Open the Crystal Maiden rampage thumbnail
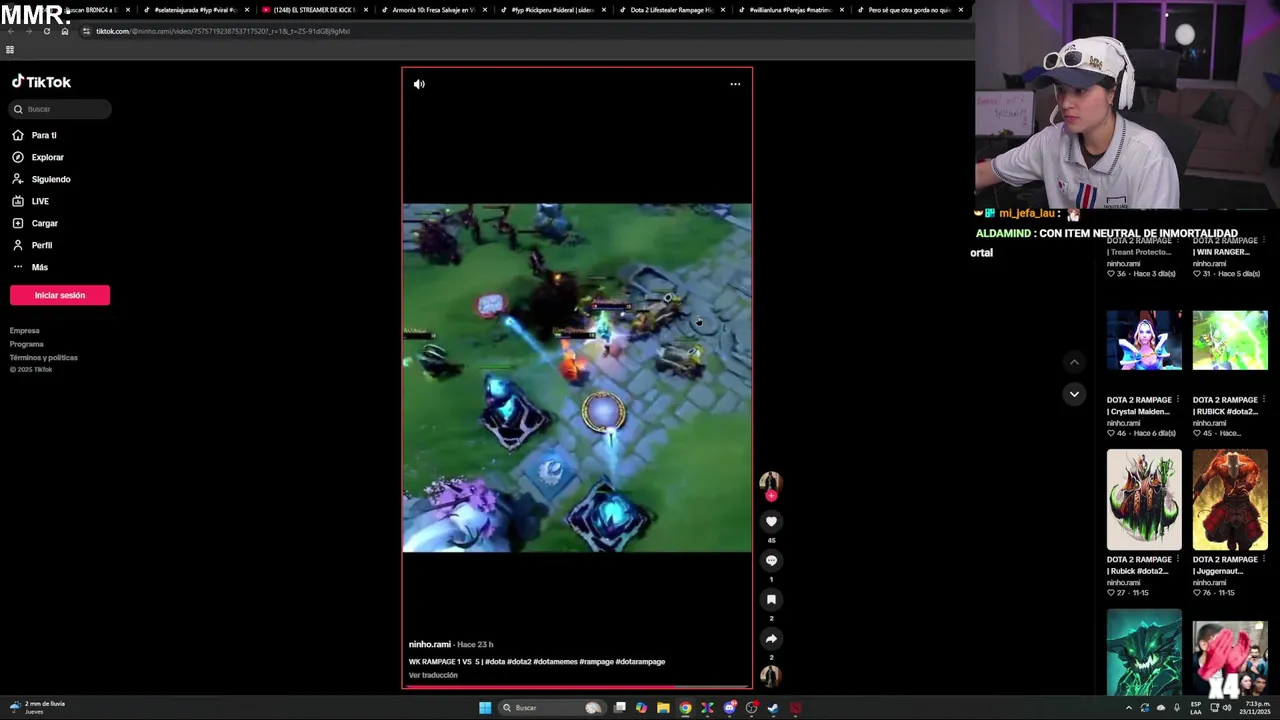The height and width of the screenshot is (720, 1280). pyautogui.click(x=1144, y=340)
